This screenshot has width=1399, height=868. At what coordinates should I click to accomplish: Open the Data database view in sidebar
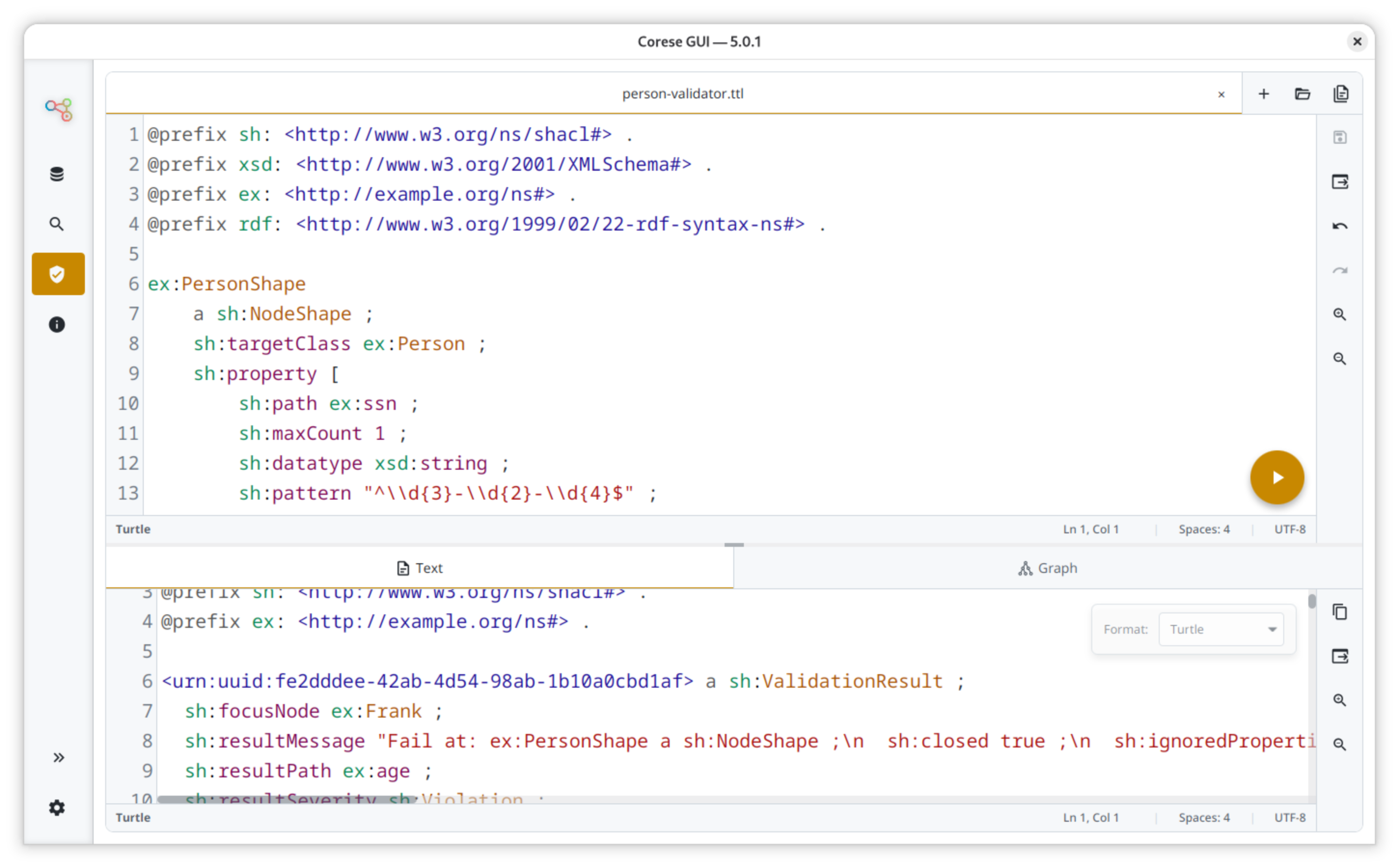[x=57, y=175]
